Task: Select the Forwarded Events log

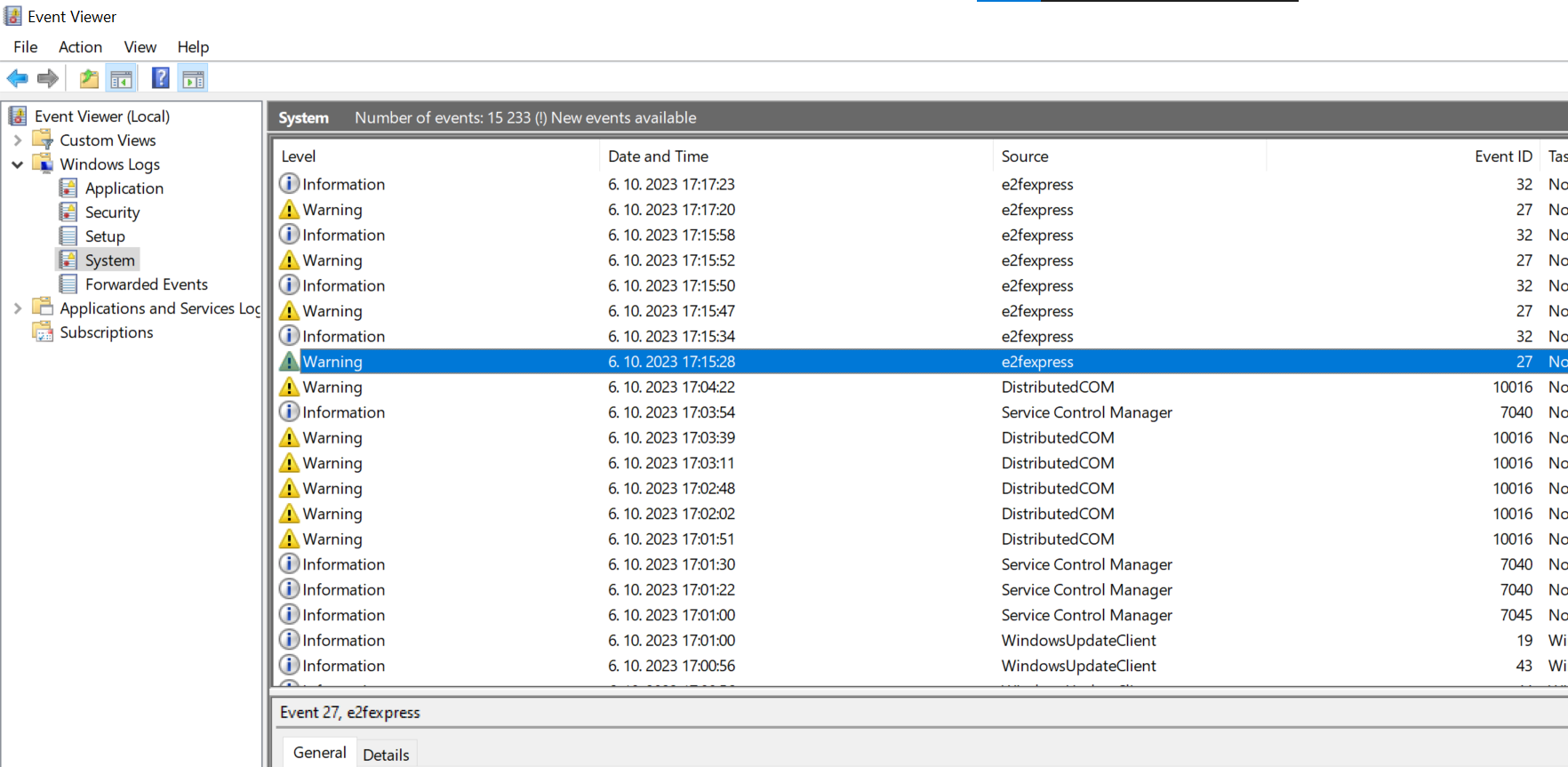Action: coord(146,284)
